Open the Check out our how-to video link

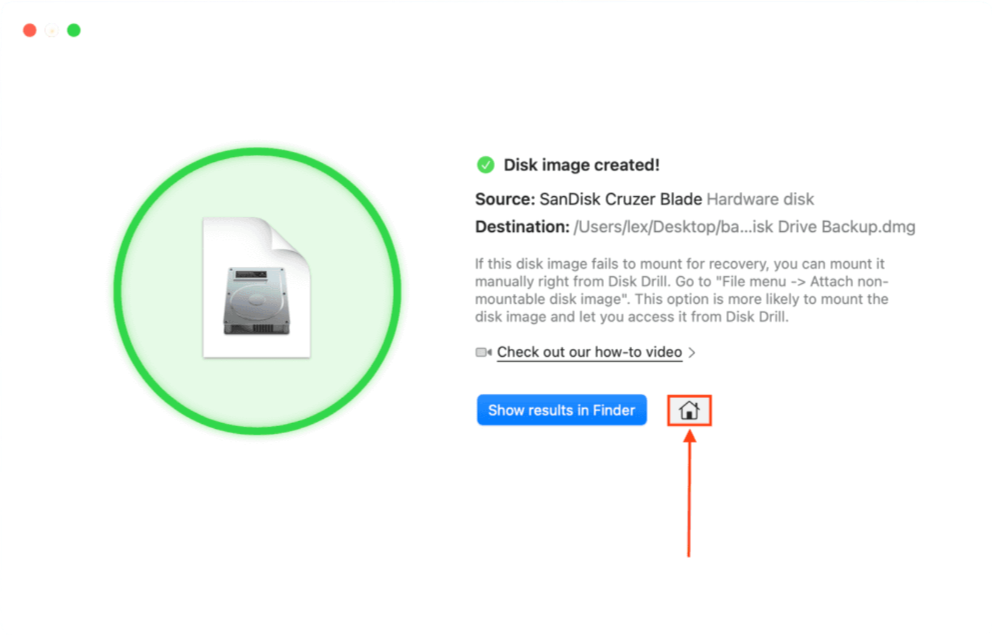click(589, 352)
